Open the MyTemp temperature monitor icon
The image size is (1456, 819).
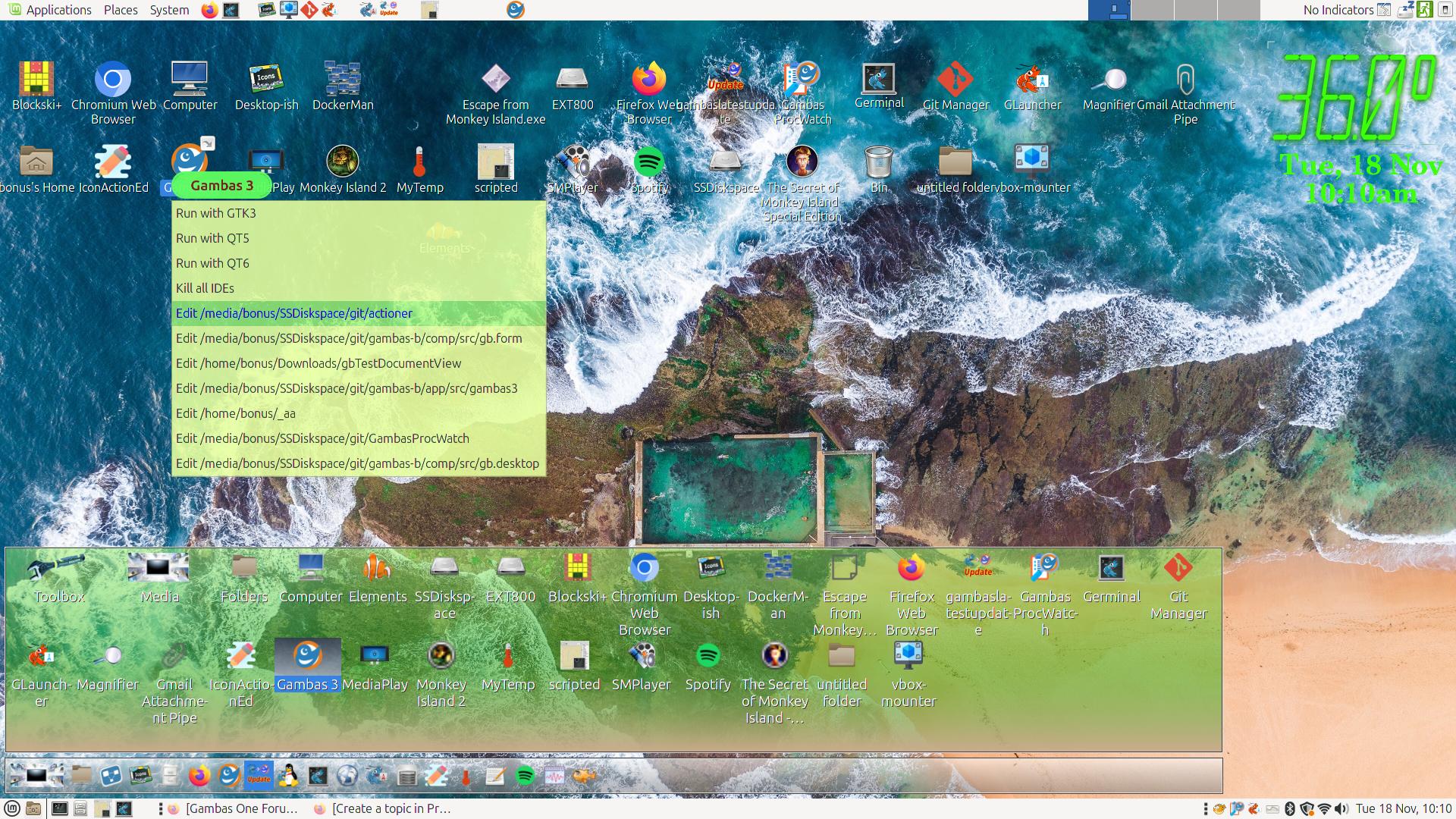click(x=421, y=162)
